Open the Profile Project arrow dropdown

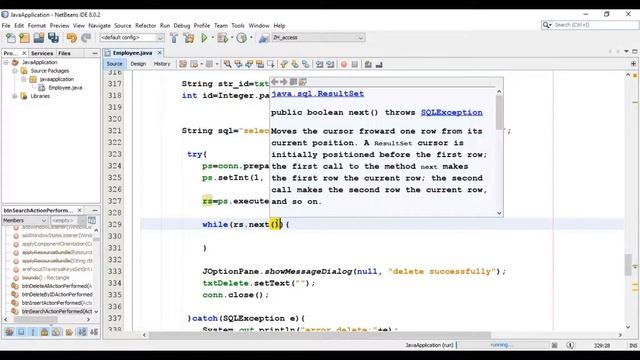[x=251, y=38]
